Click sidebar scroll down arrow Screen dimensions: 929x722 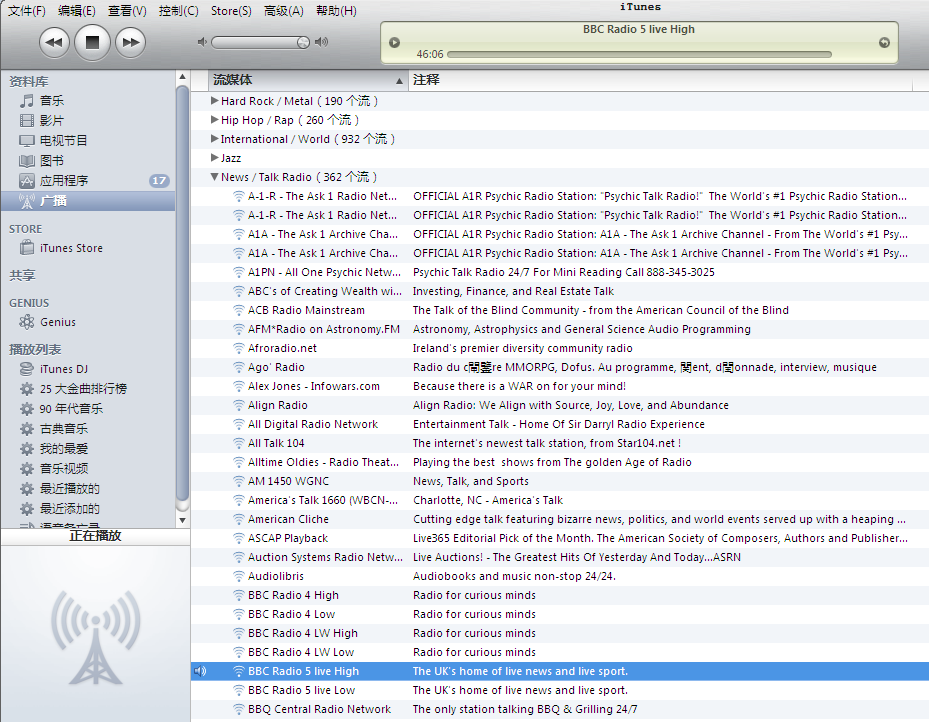coord(182,521)
